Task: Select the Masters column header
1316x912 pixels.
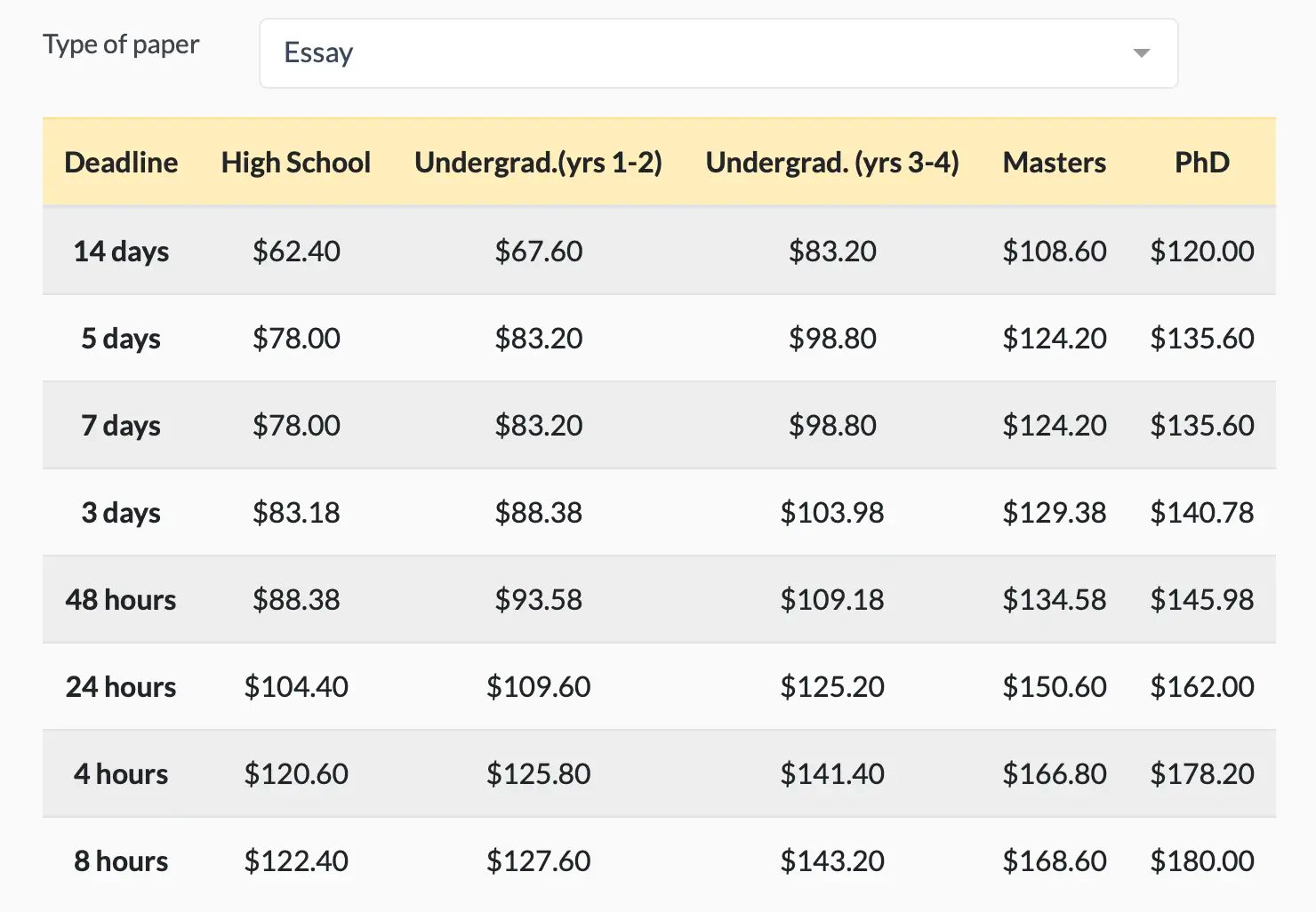Action: pyautogui.click(x=1055, y=162)
